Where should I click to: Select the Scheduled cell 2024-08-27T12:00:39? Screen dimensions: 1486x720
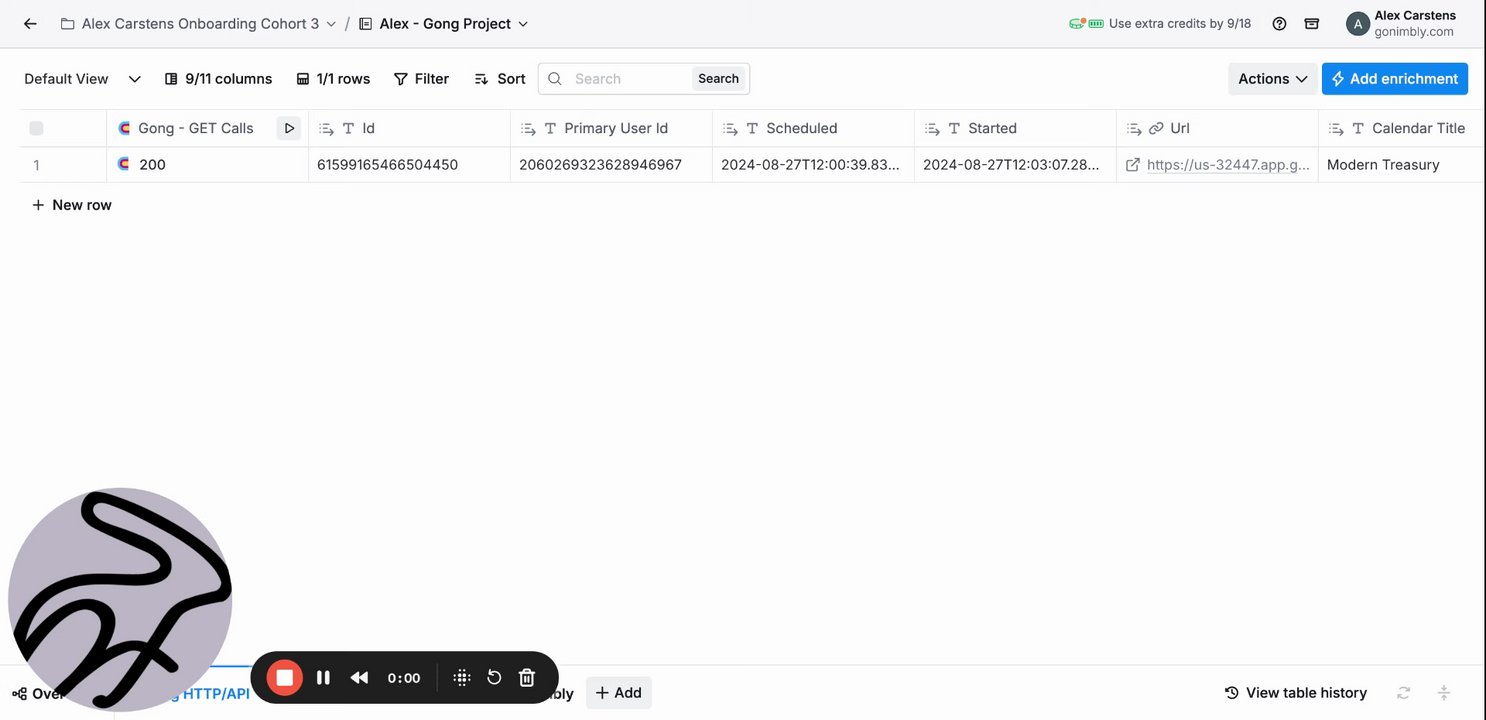coord(813,165)
